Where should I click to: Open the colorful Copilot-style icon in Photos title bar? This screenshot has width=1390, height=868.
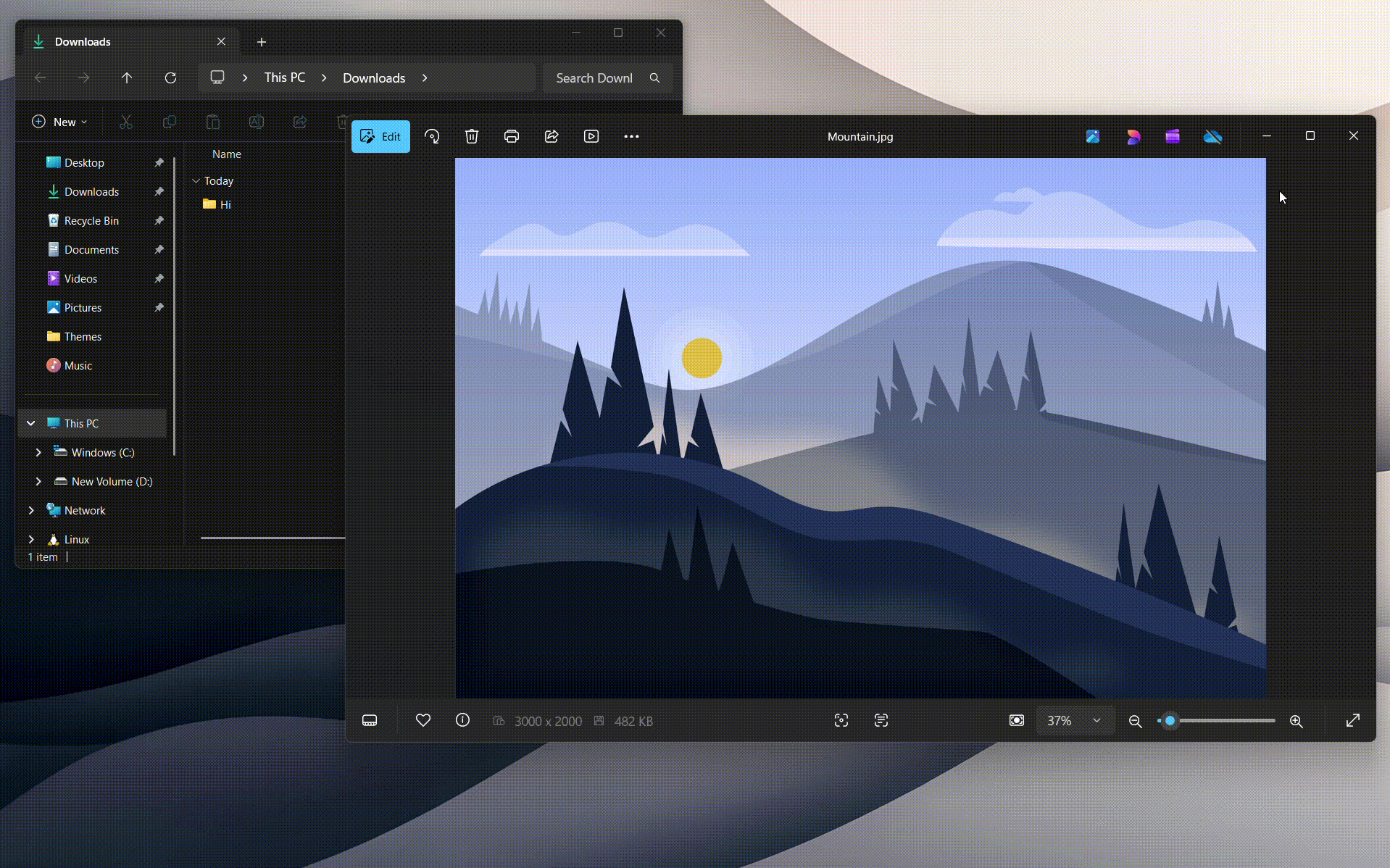[x=1133, y=136]
